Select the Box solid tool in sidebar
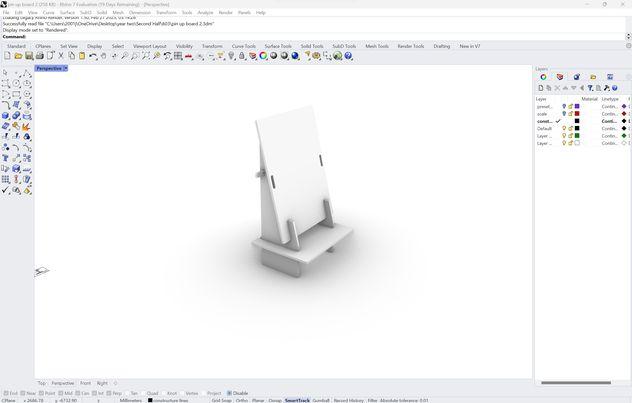This screenshot has width=632, height=403. pyautogui.click(x=5, y=116)
